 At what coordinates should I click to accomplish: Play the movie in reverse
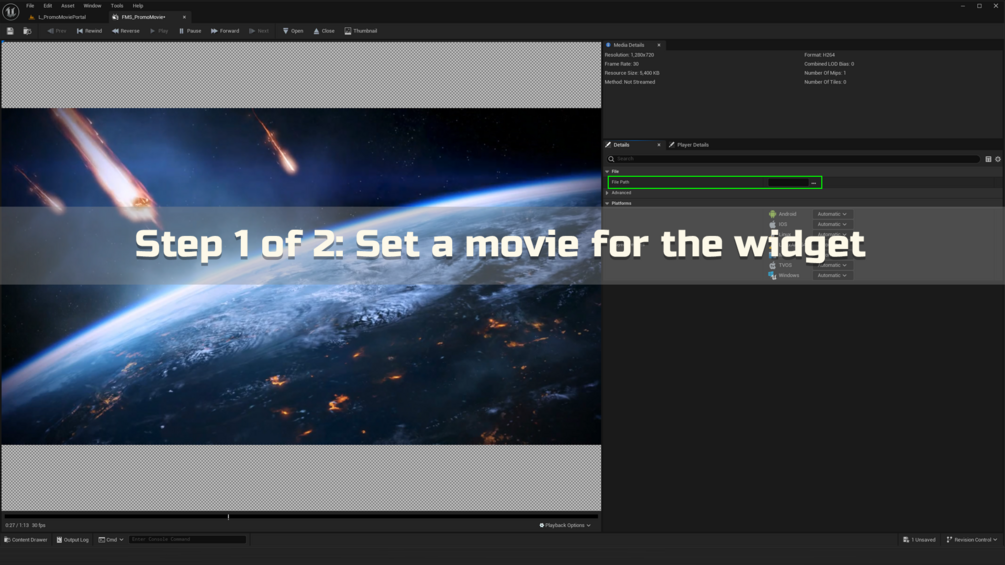(x=126, y=31)
